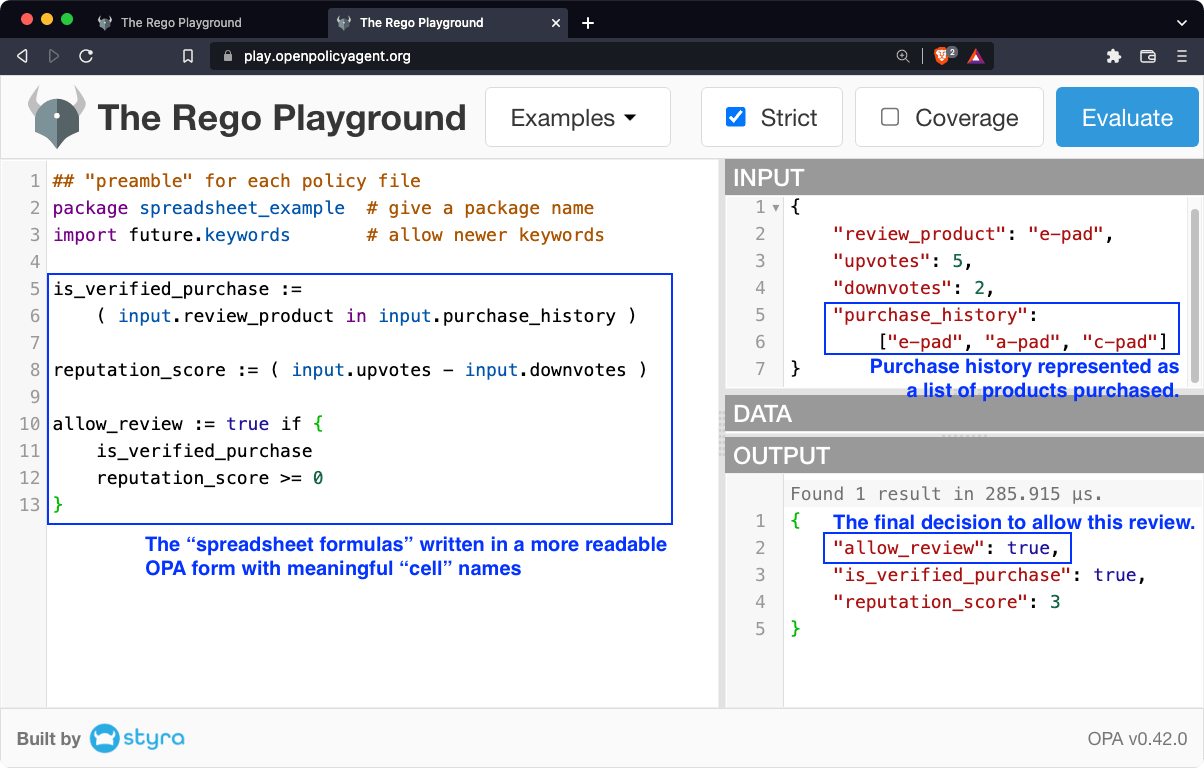Screen dimensions: 1204x768
Task: Click the "downvotes": 2 input line
Action: point(914,288)
